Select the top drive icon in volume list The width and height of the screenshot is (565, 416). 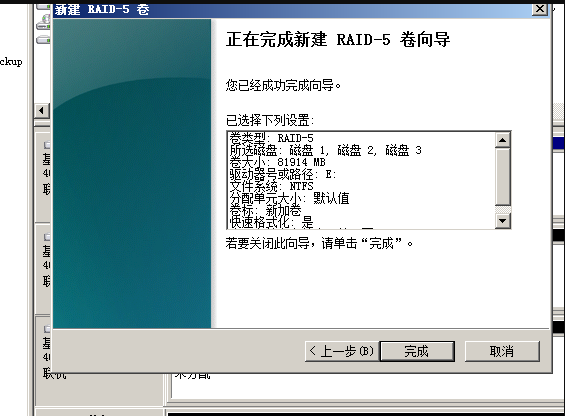point(44,7)
